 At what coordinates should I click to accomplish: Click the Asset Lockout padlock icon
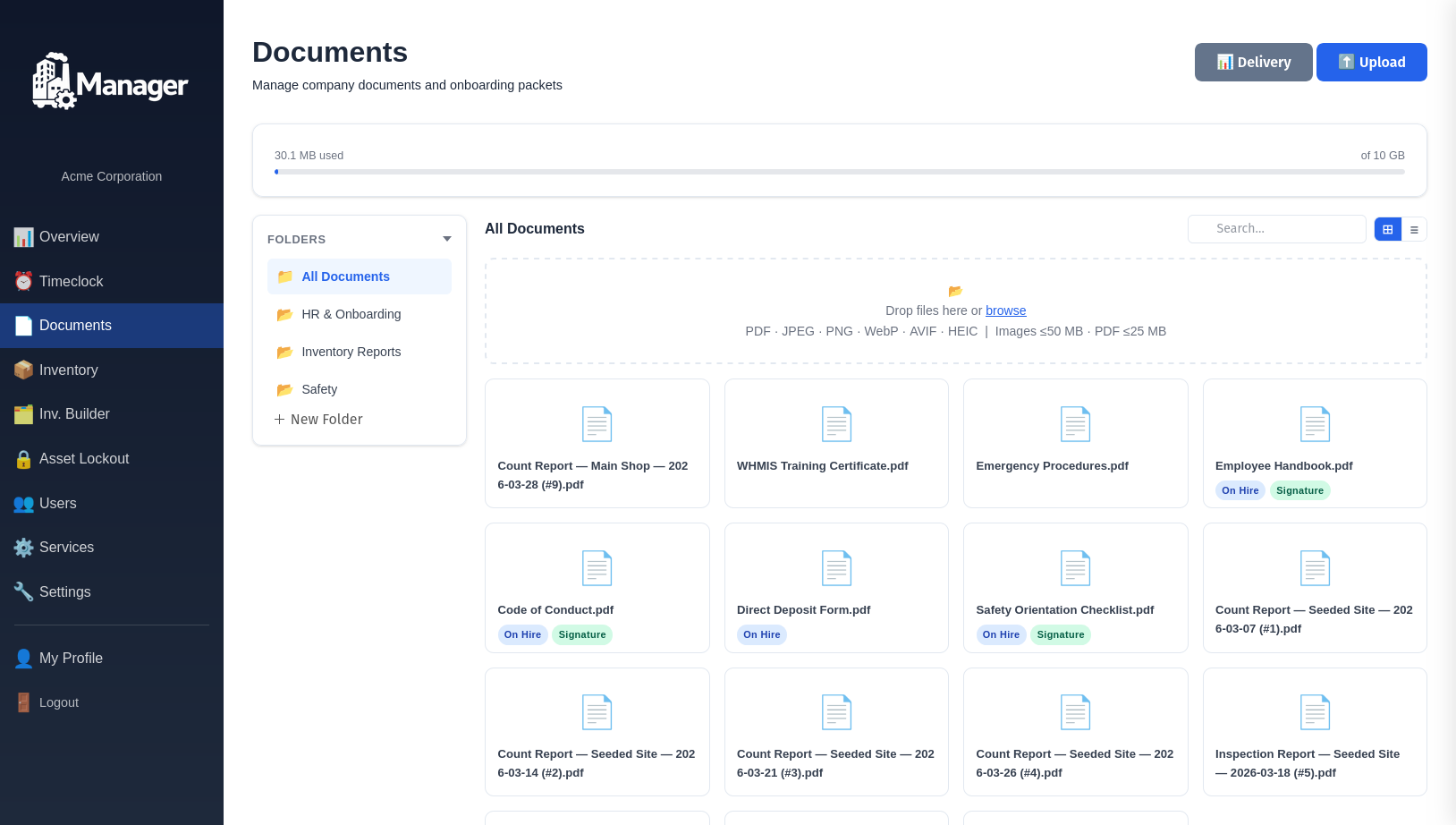click(23, 458)
